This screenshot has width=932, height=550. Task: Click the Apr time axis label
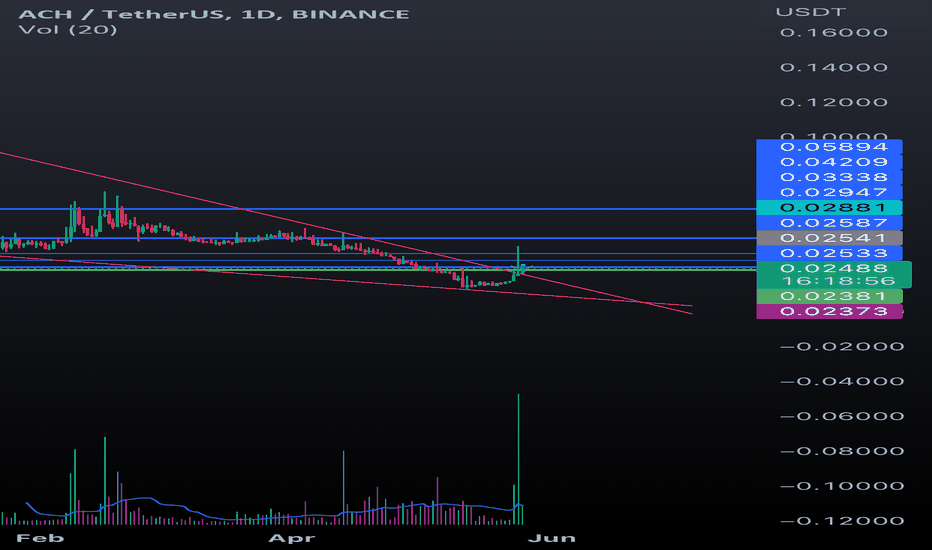(x=291, y=539)
